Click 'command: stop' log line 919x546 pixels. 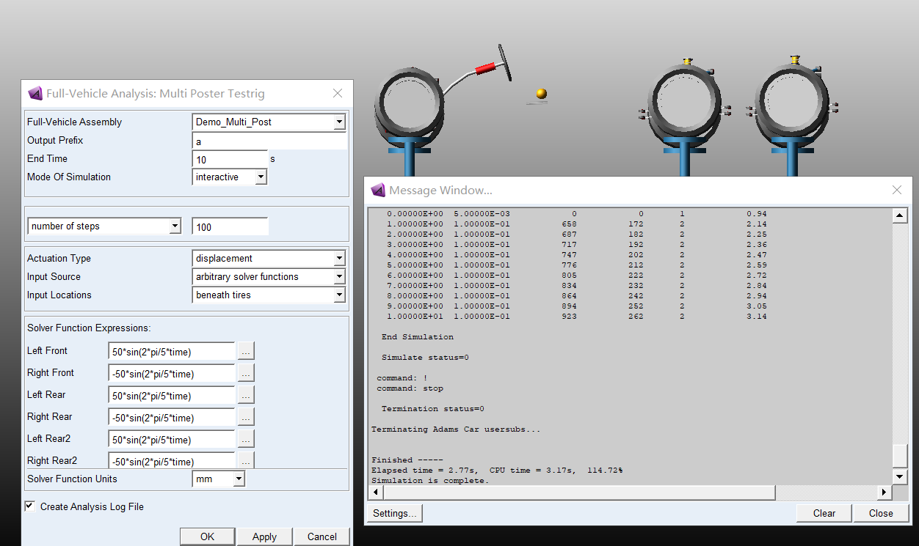click(x=410, y=388)
